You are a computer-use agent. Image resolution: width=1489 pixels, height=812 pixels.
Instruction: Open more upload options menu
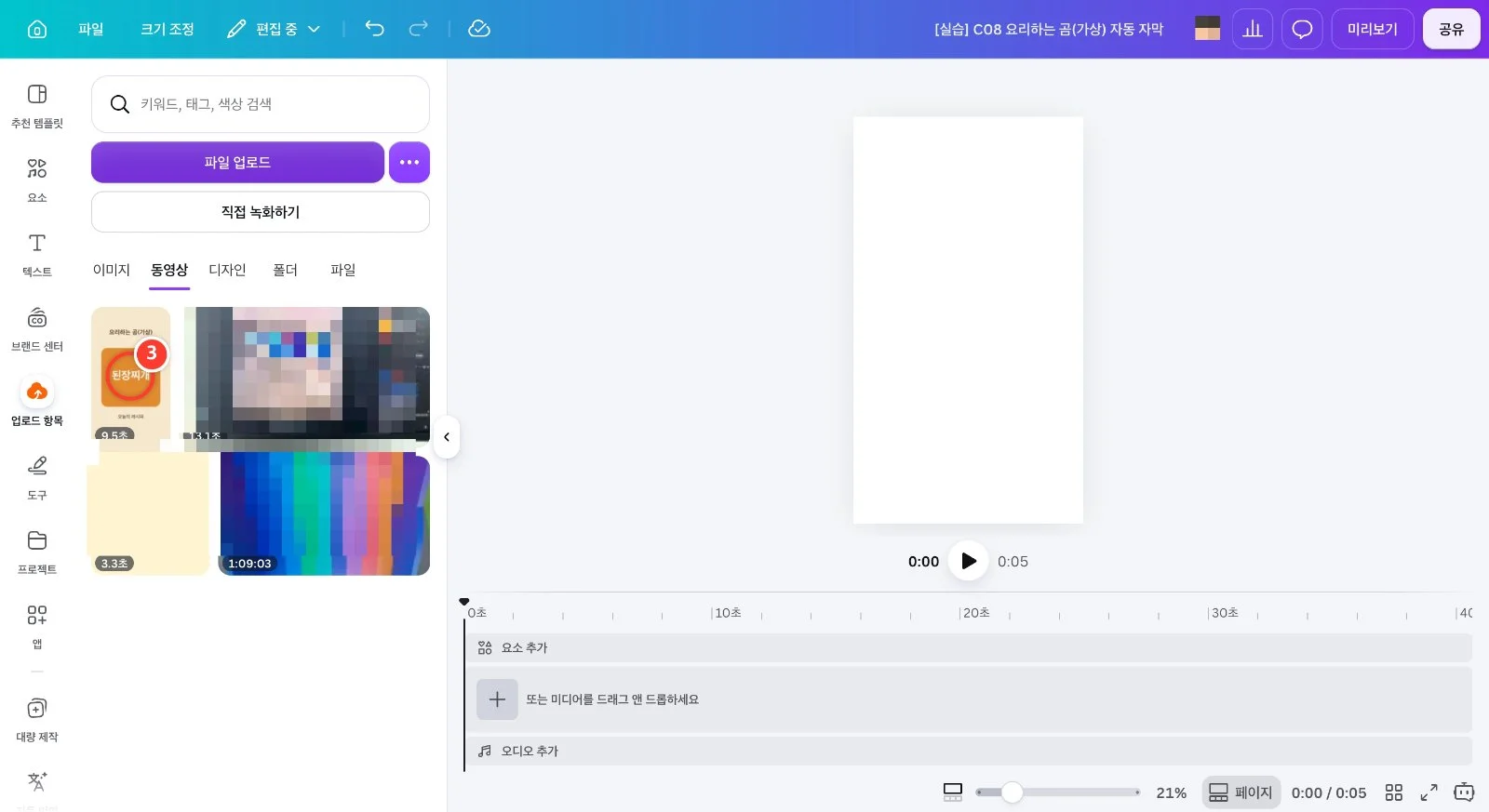409,162
